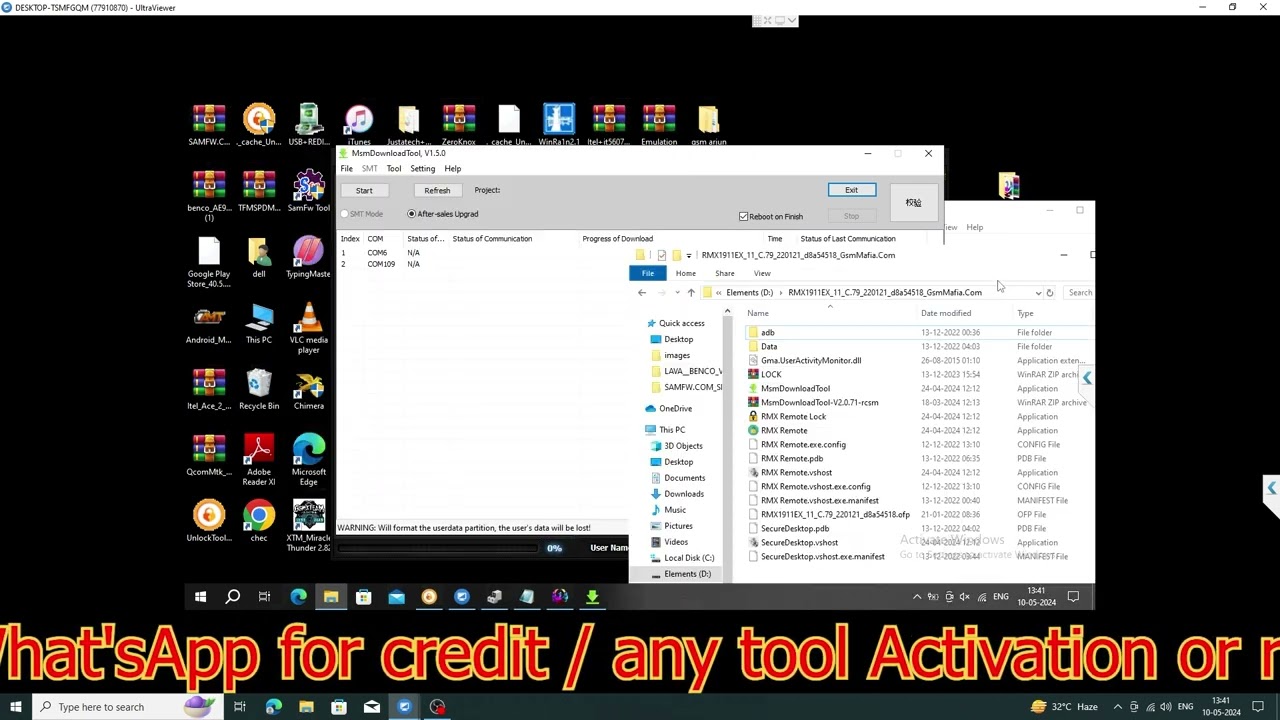
Task: Open XTM Miracle Thunder desktop icon
Action: [308, 526]
